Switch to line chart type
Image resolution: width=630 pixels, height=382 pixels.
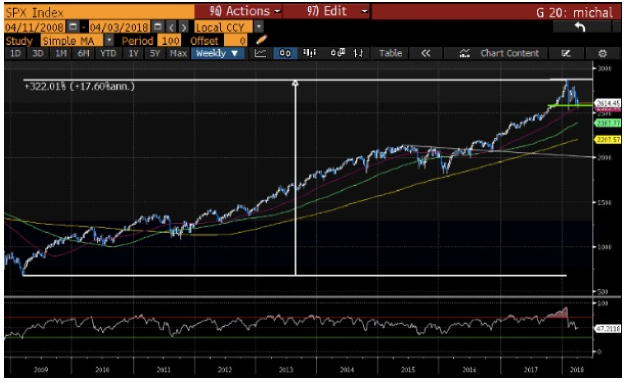pos(260,53)
